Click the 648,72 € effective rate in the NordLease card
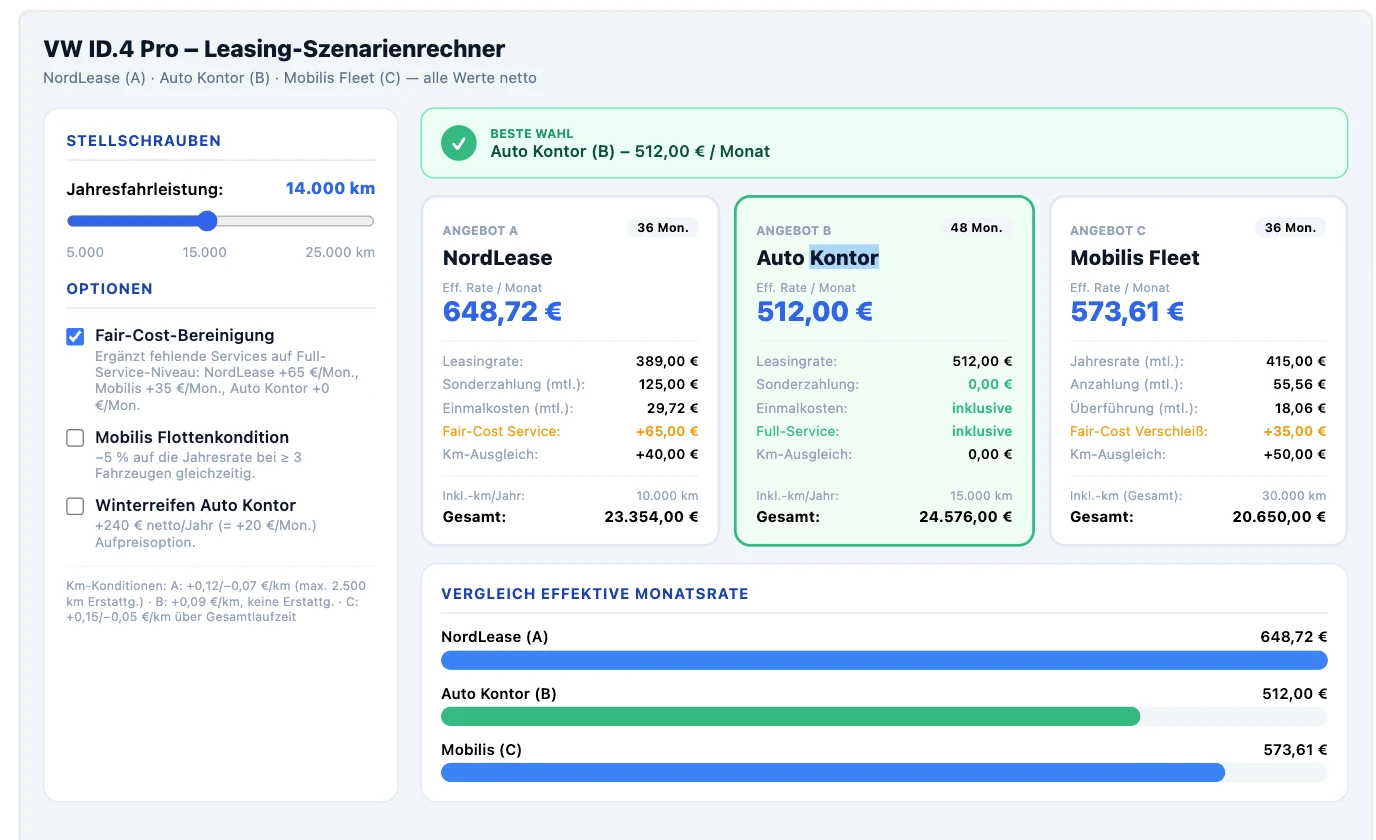This screenshot has width=1376, height=840. 502,311
